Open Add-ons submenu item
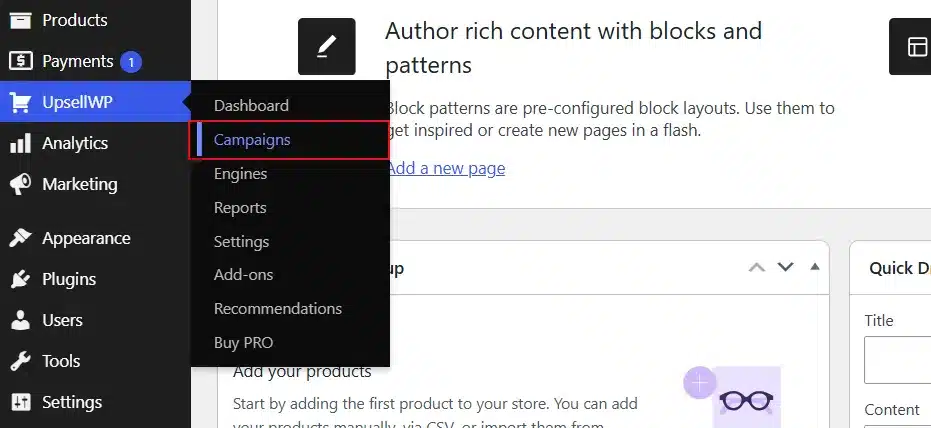Viewport: 931px width, 428px height. pos(243,275)
